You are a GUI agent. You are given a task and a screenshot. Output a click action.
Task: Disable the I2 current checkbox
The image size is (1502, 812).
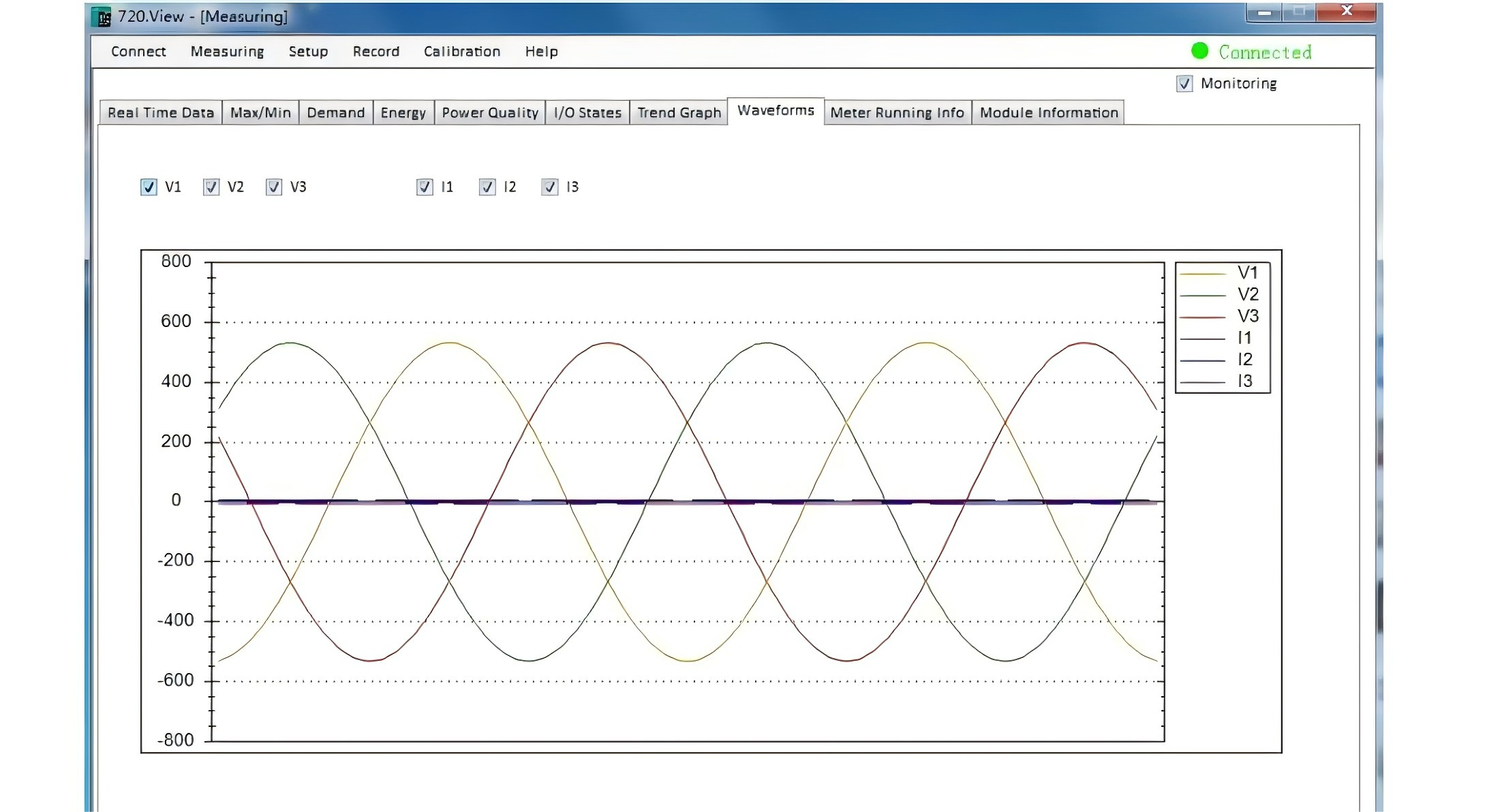tap(487, 187)
